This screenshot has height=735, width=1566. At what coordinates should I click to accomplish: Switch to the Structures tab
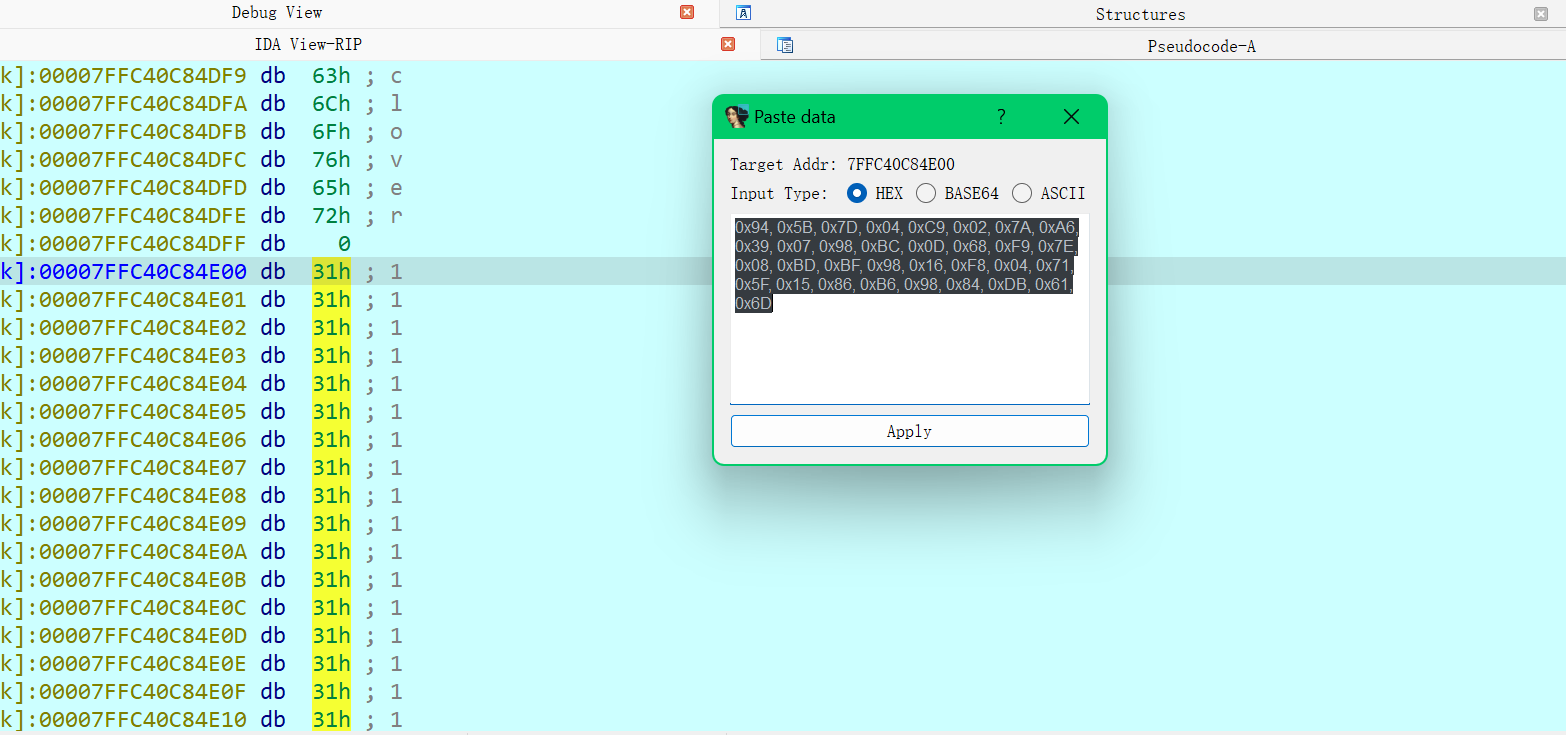click(1140, 14)
